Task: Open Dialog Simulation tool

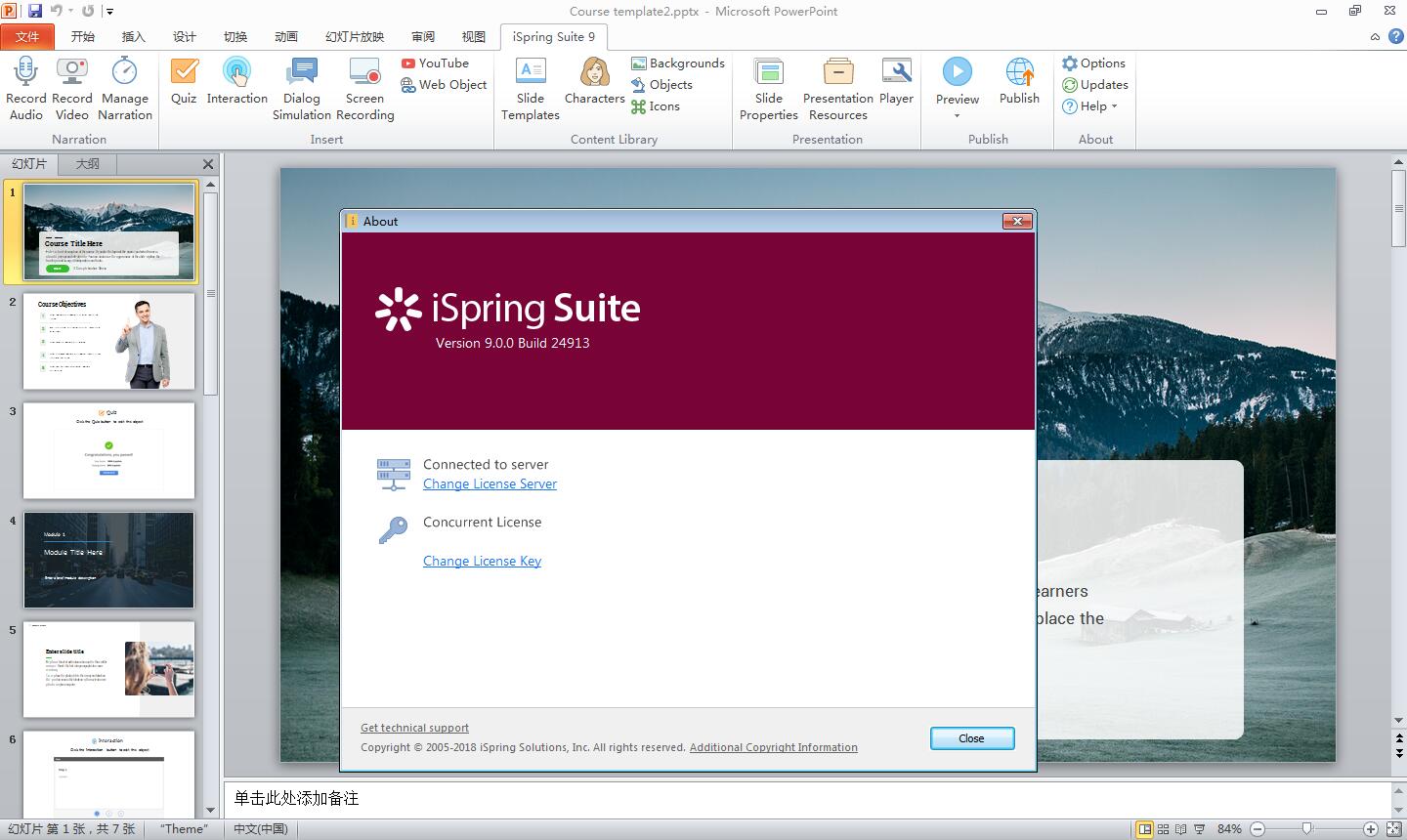Action: 301,74
